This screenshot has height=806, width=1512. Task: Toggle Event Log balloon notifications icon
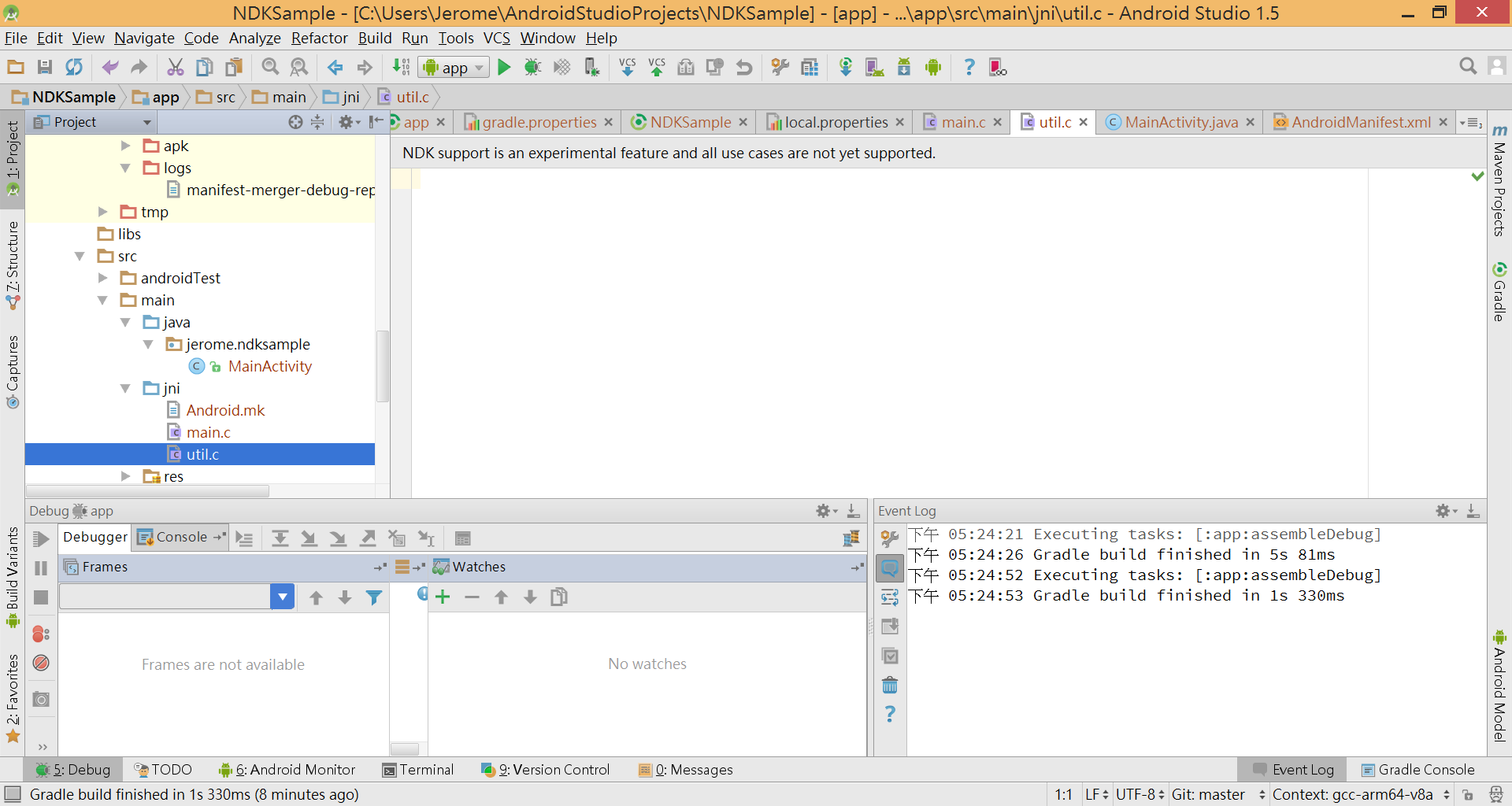click(890, 568)
